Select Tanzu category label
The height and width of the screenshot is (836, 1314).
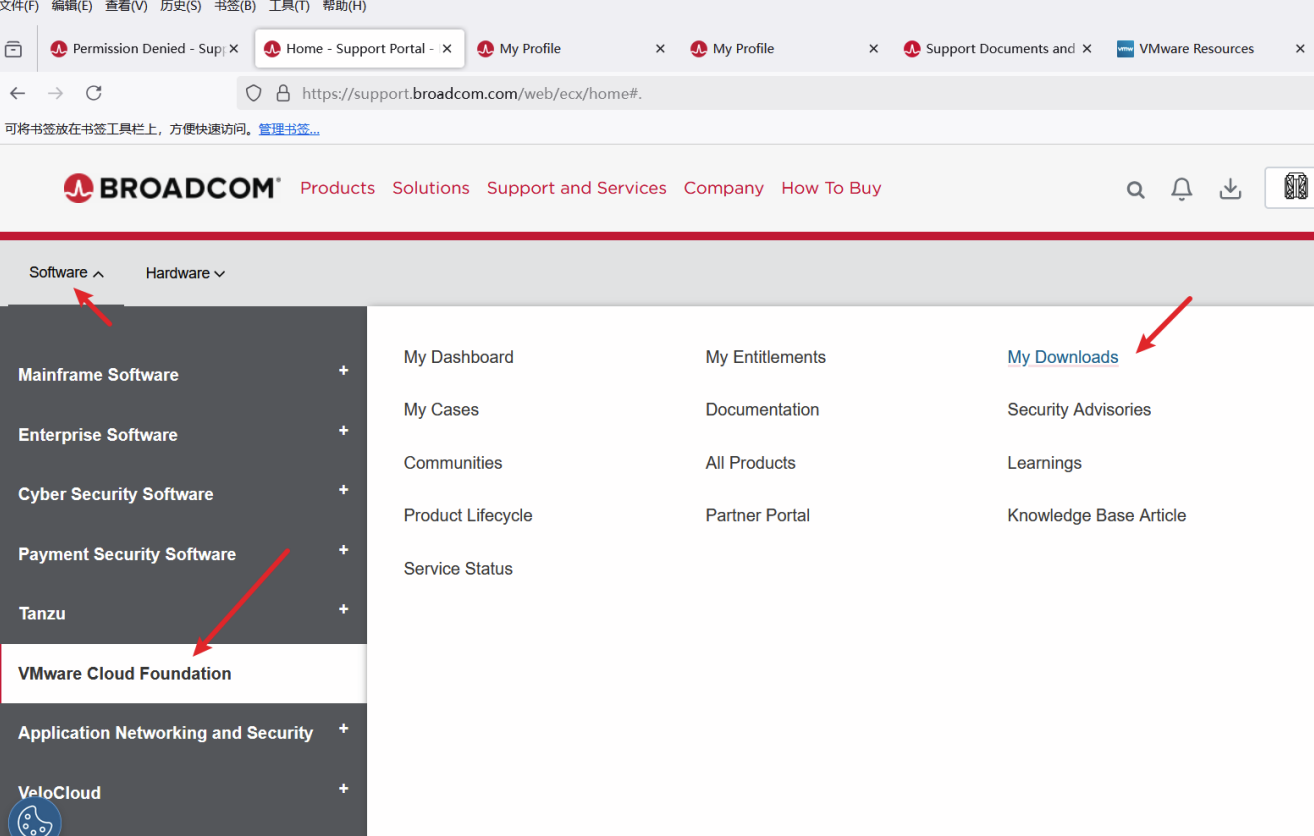coord(42,614)
